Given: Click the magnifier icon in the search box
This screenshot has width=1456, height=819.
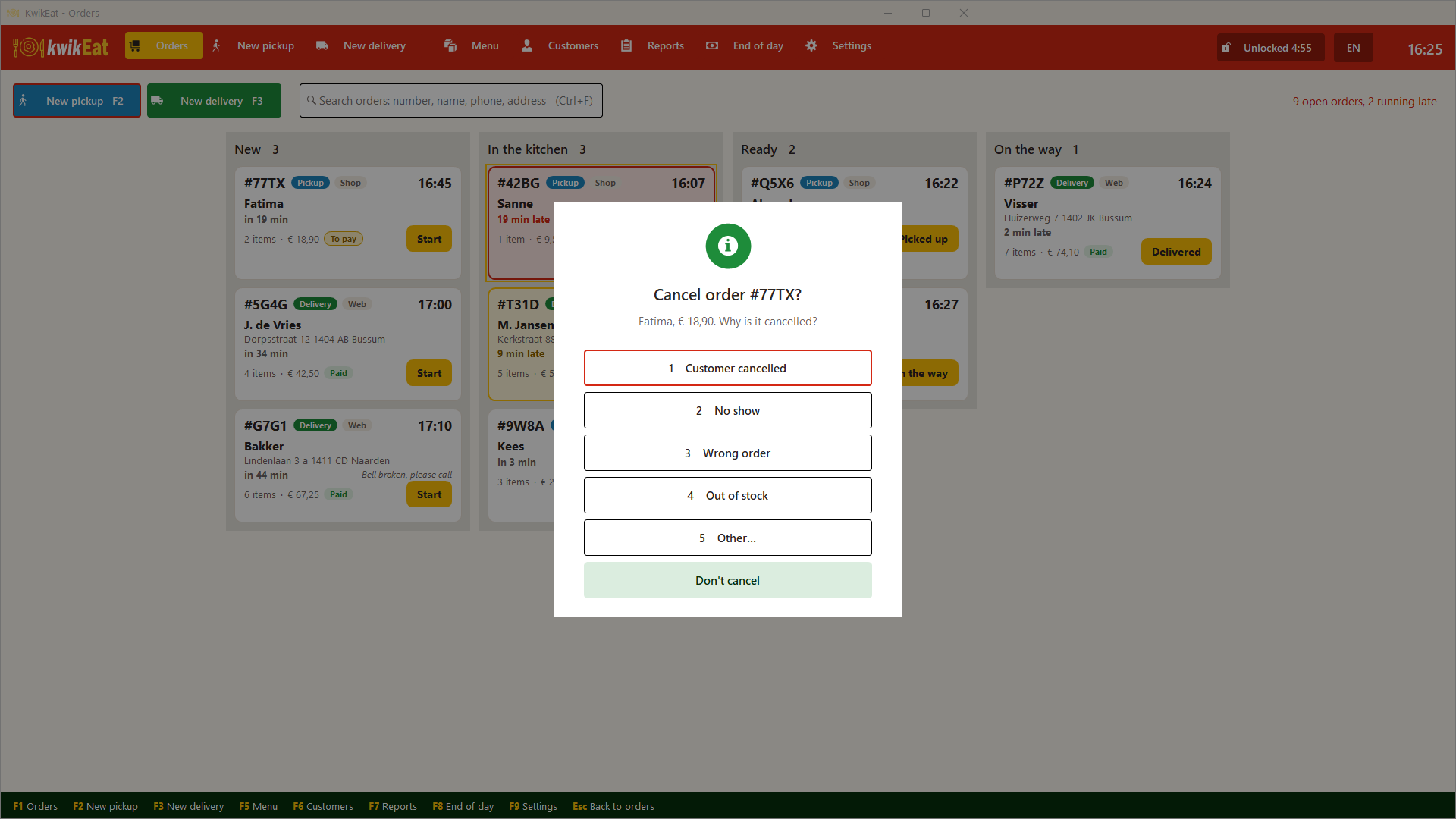Looking at the screenshot, I should (311, 100).
